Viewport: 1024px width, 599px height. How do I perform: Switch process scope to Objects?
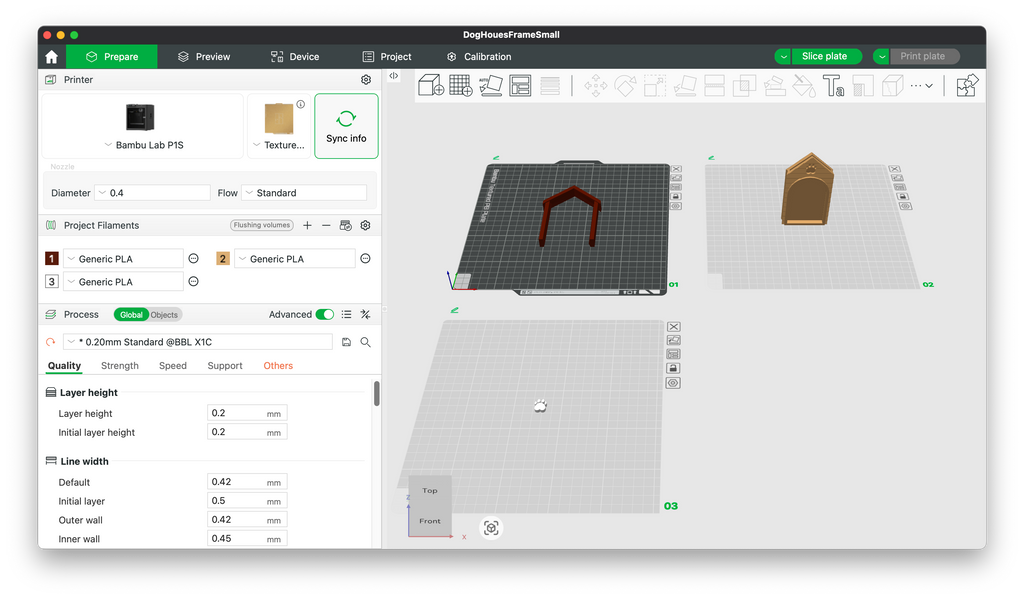(x=165, y=315)
